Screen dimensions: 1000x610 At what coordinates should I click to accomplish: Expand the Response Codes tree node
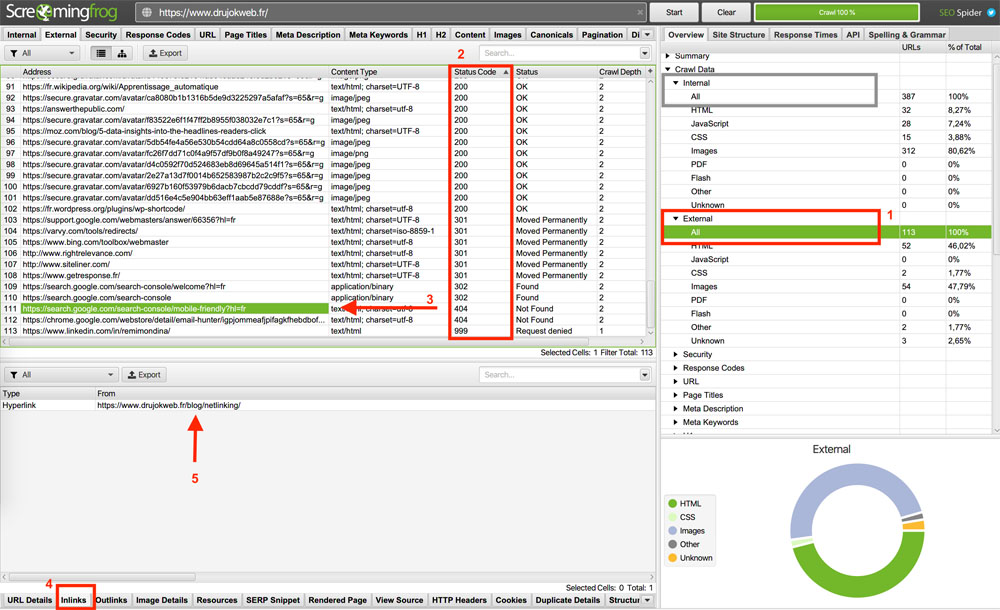tap(675, 368)
